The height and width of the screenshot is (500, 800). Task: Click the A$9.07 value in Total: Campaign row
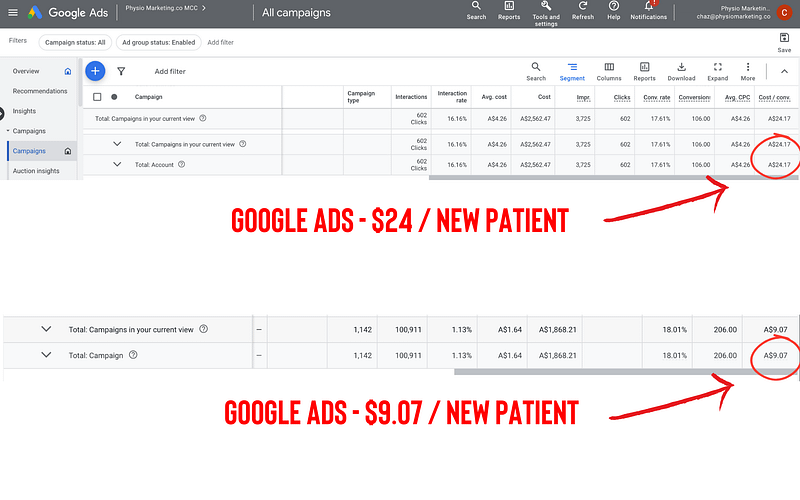click(x=775, y=355)
